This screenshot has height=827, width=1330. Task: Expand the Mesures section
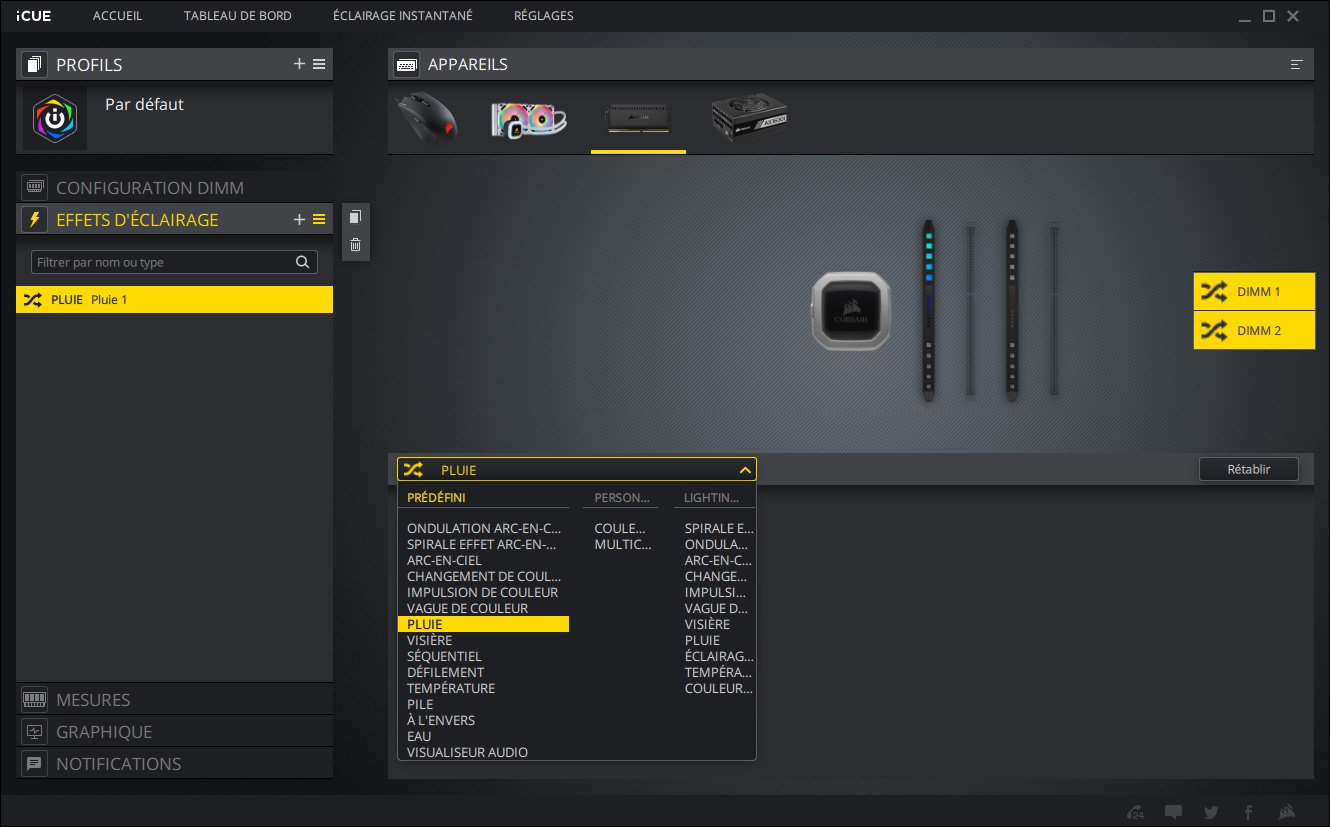[174, 700]
